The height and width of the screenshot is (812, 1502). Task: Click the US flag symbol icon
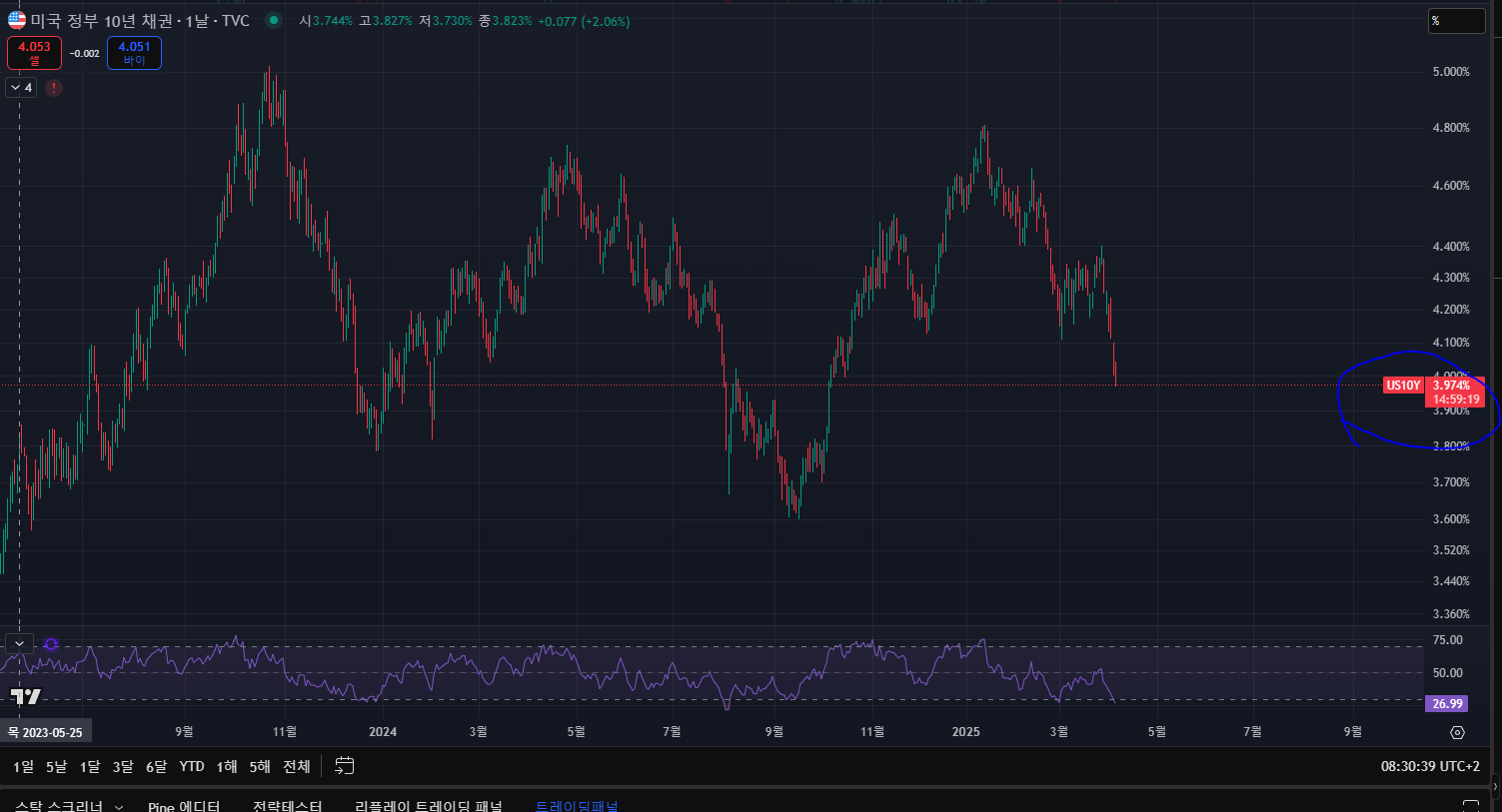tap(17, 20)
